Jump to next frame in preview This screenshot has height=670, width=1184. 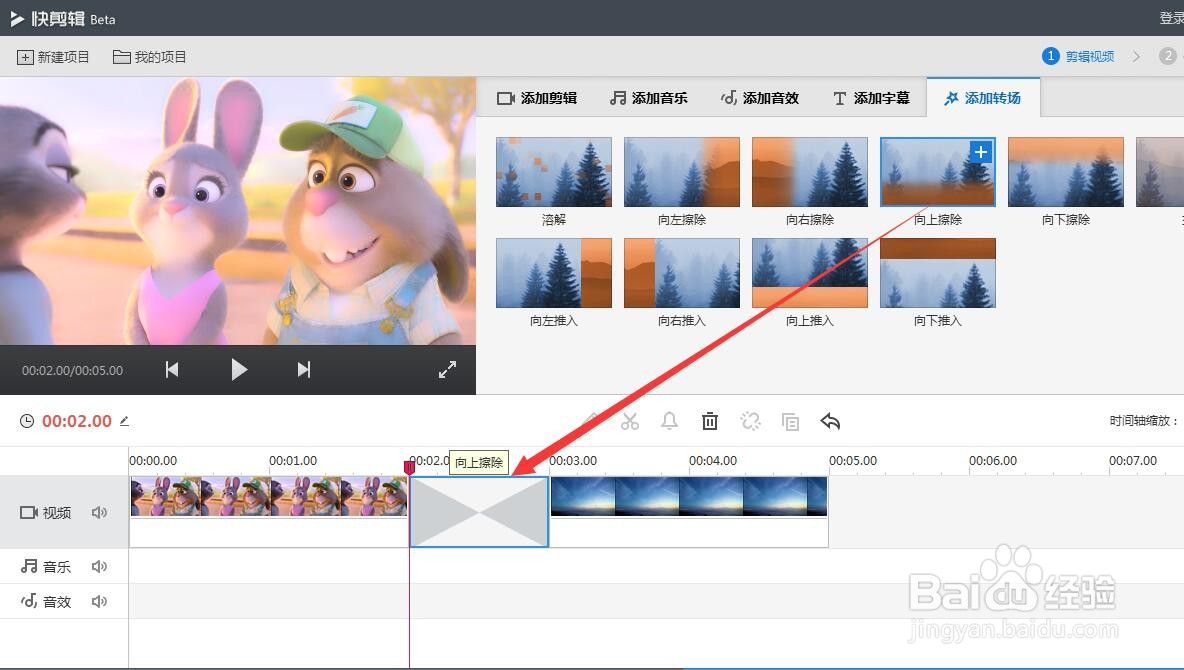coord(304,369)
